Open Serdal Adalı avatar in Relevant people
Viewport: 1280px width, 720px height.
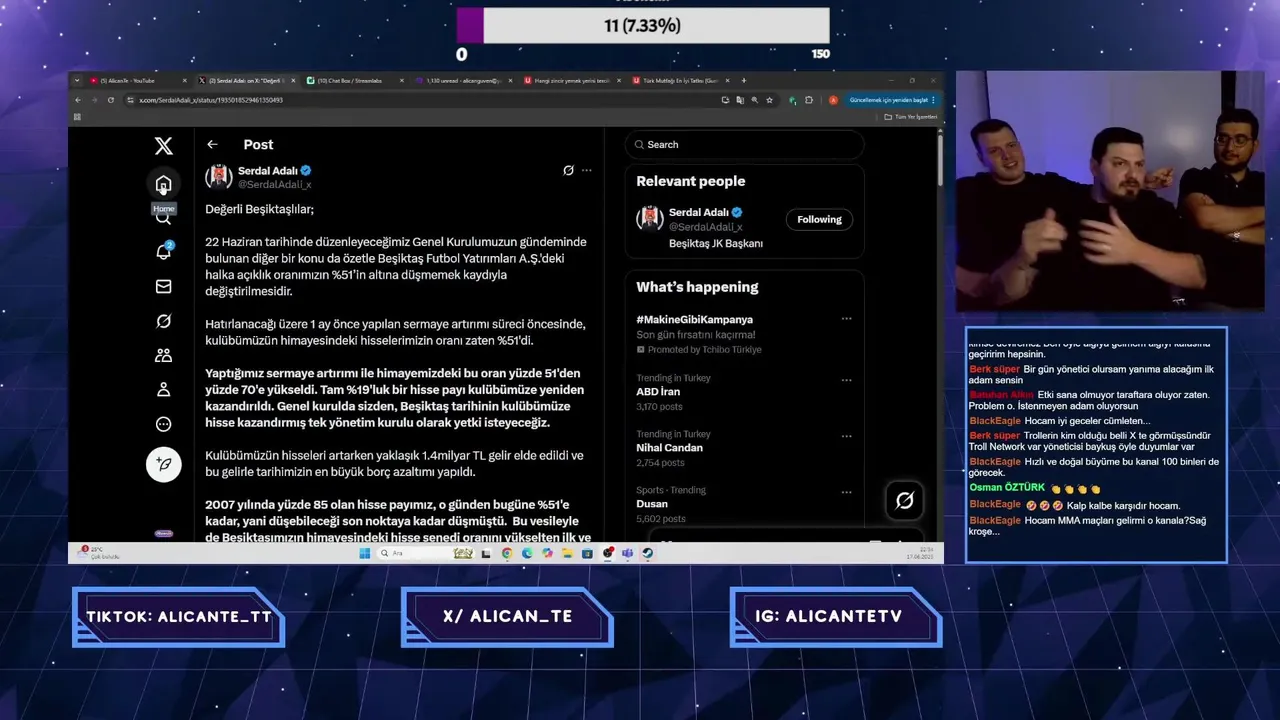[x=651, y=219]
